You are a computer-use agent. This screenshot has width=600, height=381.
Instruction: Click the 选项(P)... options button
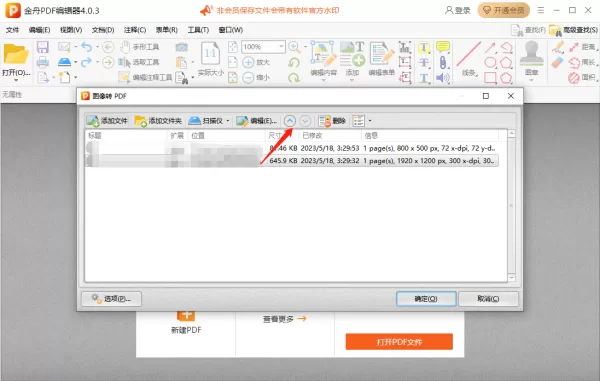(x=111, y=299)
